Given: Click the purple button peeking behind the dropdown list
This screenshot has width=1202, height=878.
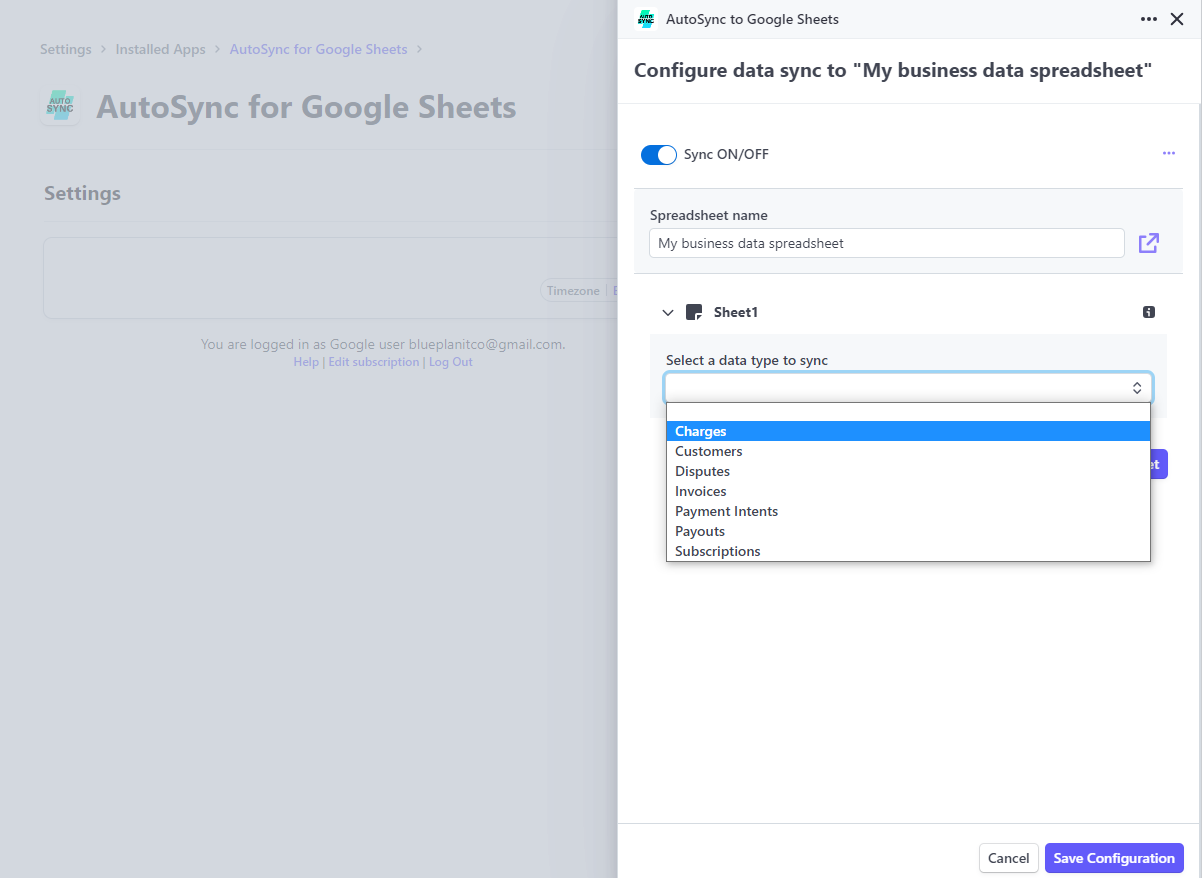Looking at the screenshot, I should coord(1159,464).
